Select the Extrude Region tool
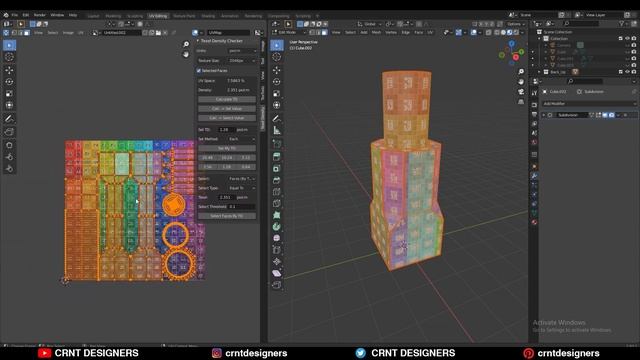The image size is (640, 360). (x=277, y=157)
